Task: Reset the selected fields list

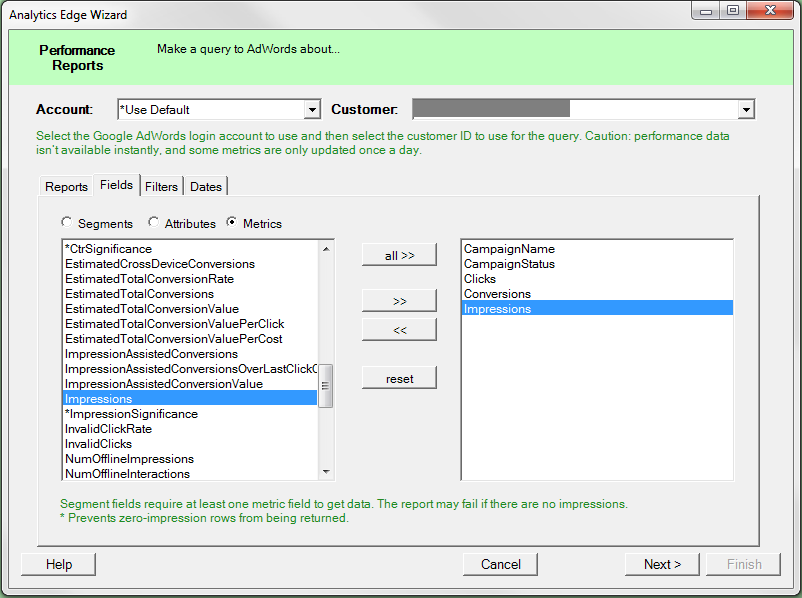Action: pyautogui.click(x=399, y=378)
